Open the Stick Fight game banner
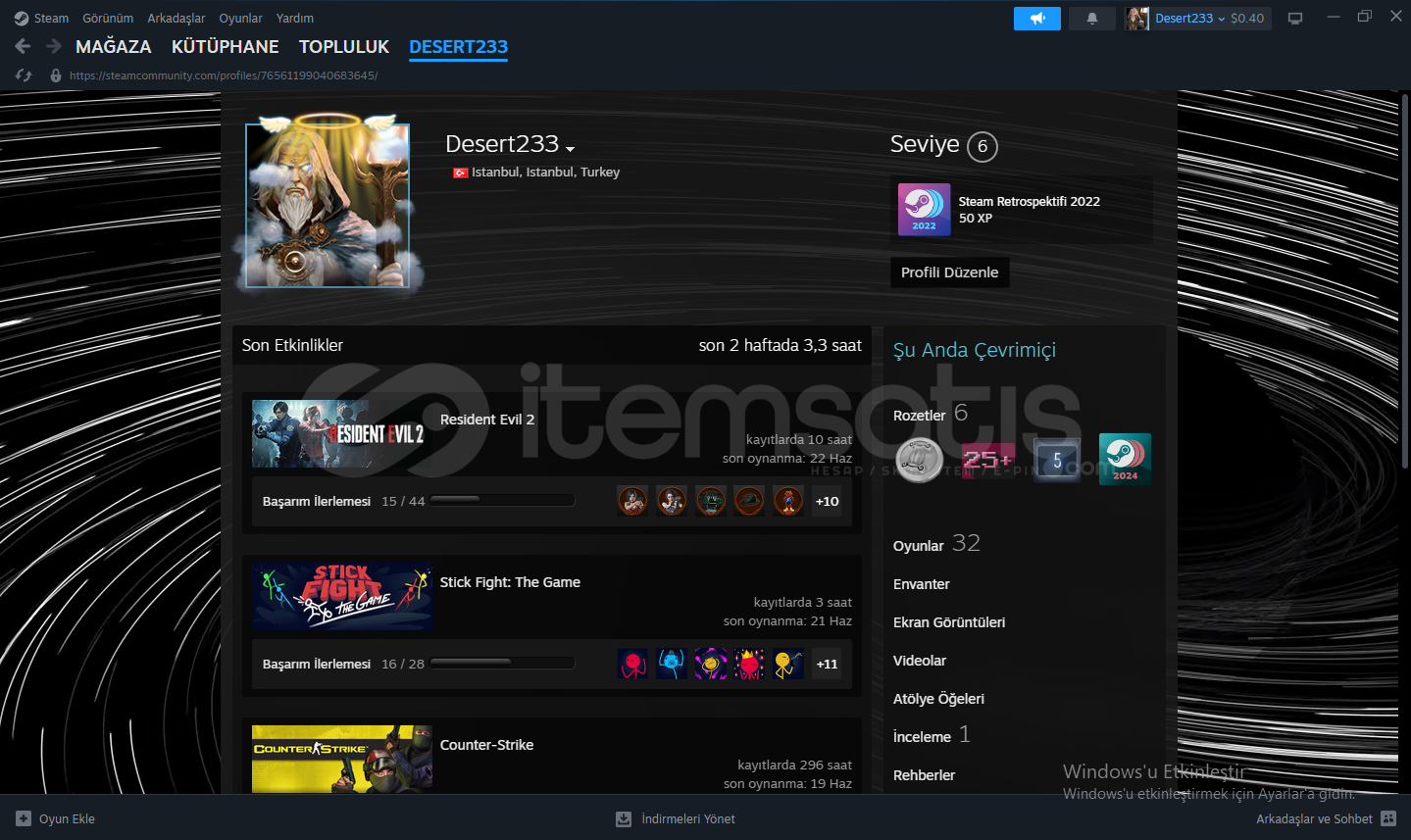 (341, 596)
